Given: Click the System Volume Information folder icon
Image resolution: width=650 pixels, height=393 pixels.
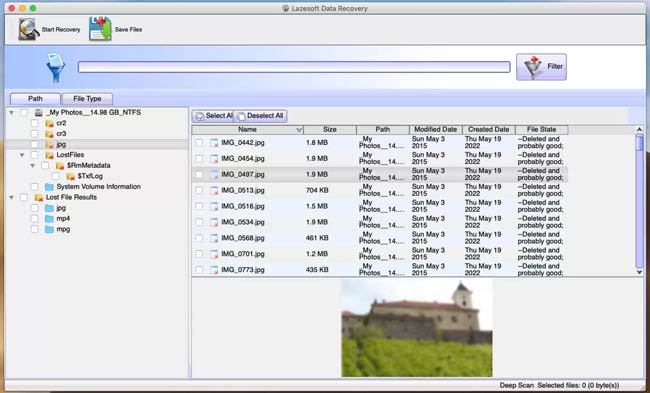Looking at the screenshot, I should pos(49,187).
